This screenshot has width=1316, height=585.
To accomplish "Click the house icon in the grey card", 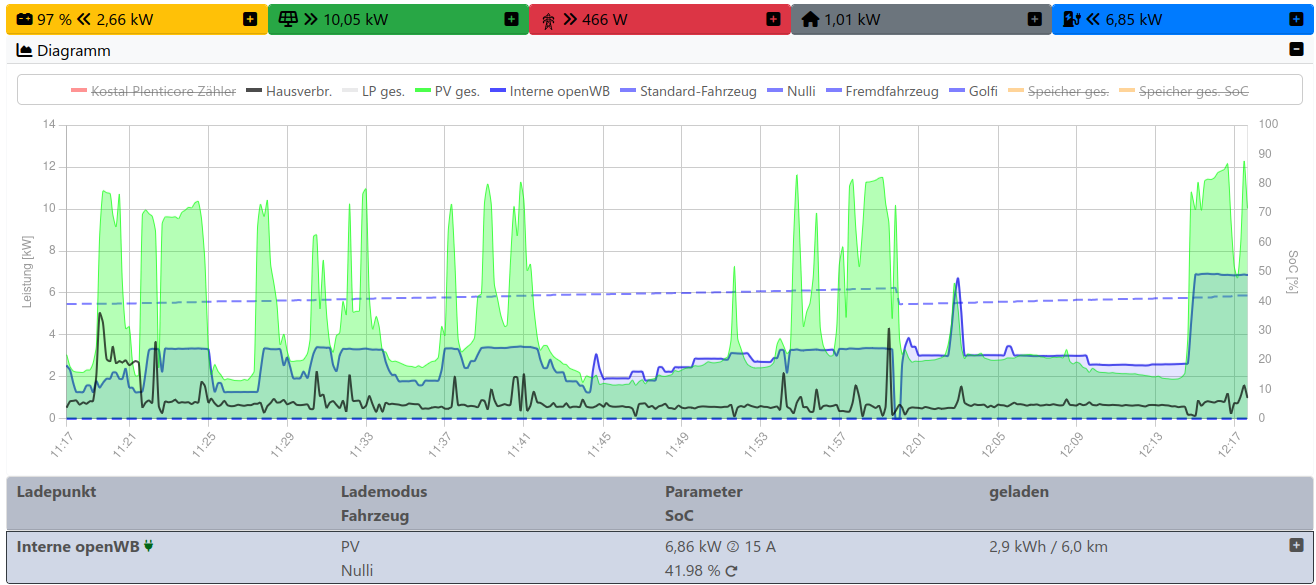I will pos(810,19).
